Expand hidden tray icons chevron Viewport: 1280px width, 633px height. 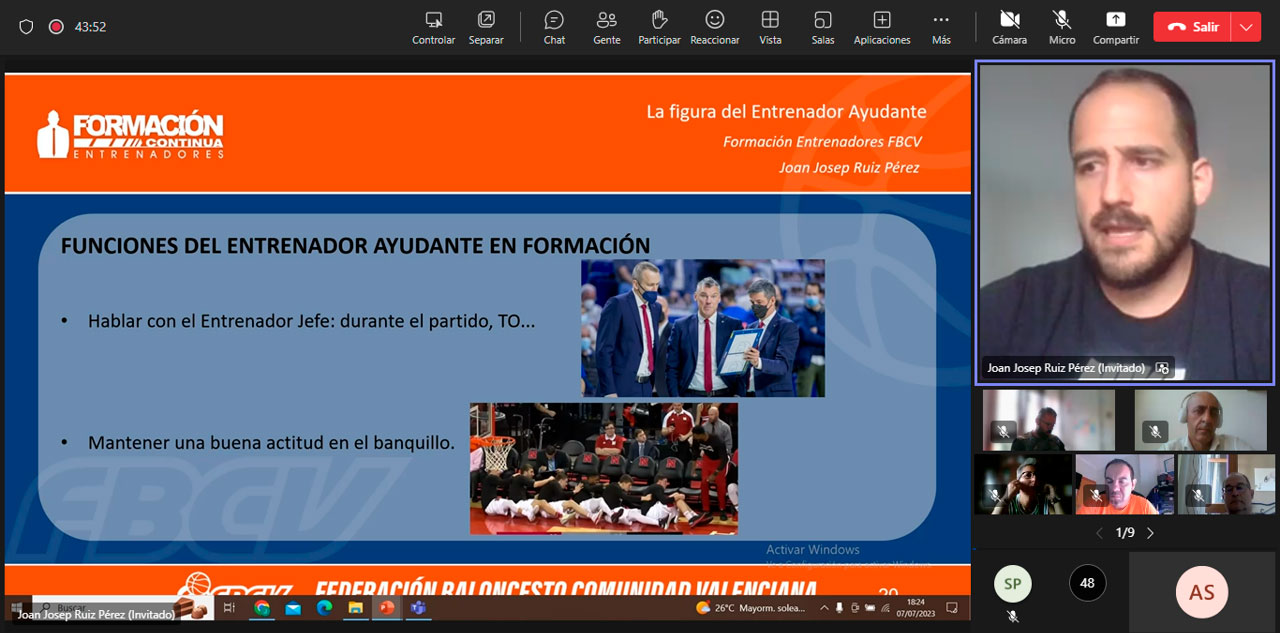click(x=825, y=607)
